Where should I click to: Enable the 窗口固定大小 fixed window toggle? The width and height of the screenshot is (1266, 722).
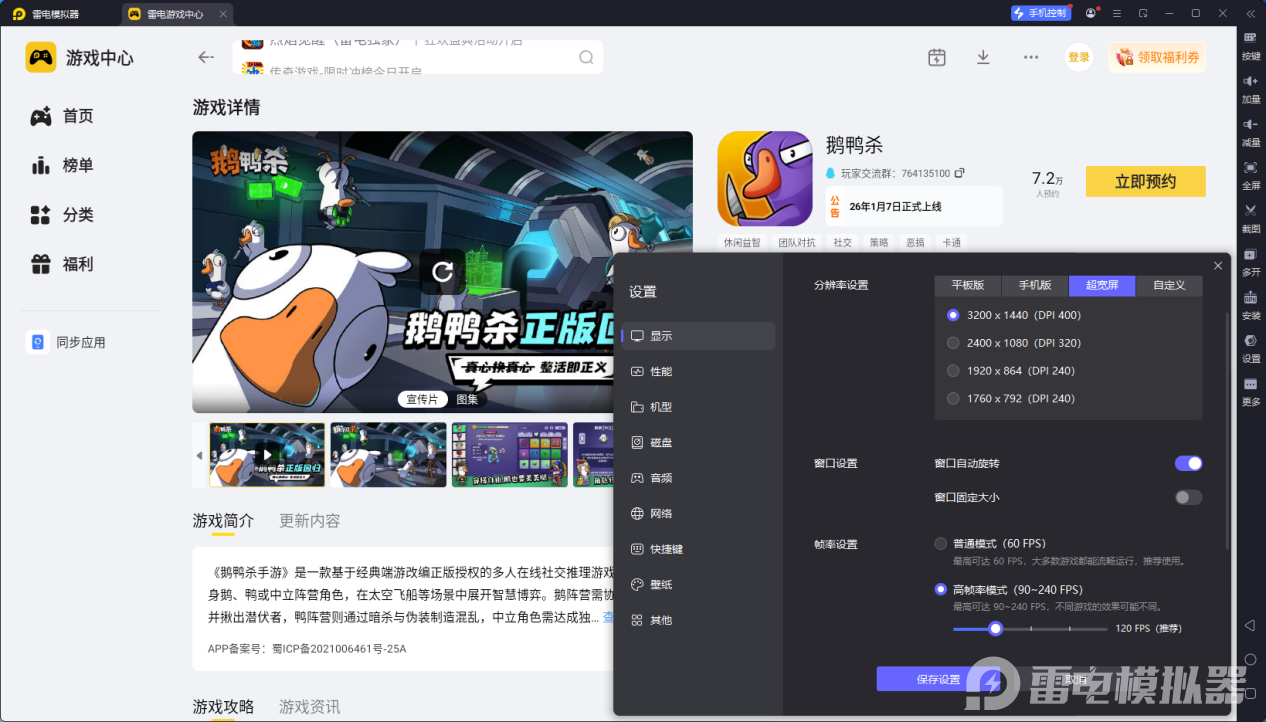tap(1188, 497)
